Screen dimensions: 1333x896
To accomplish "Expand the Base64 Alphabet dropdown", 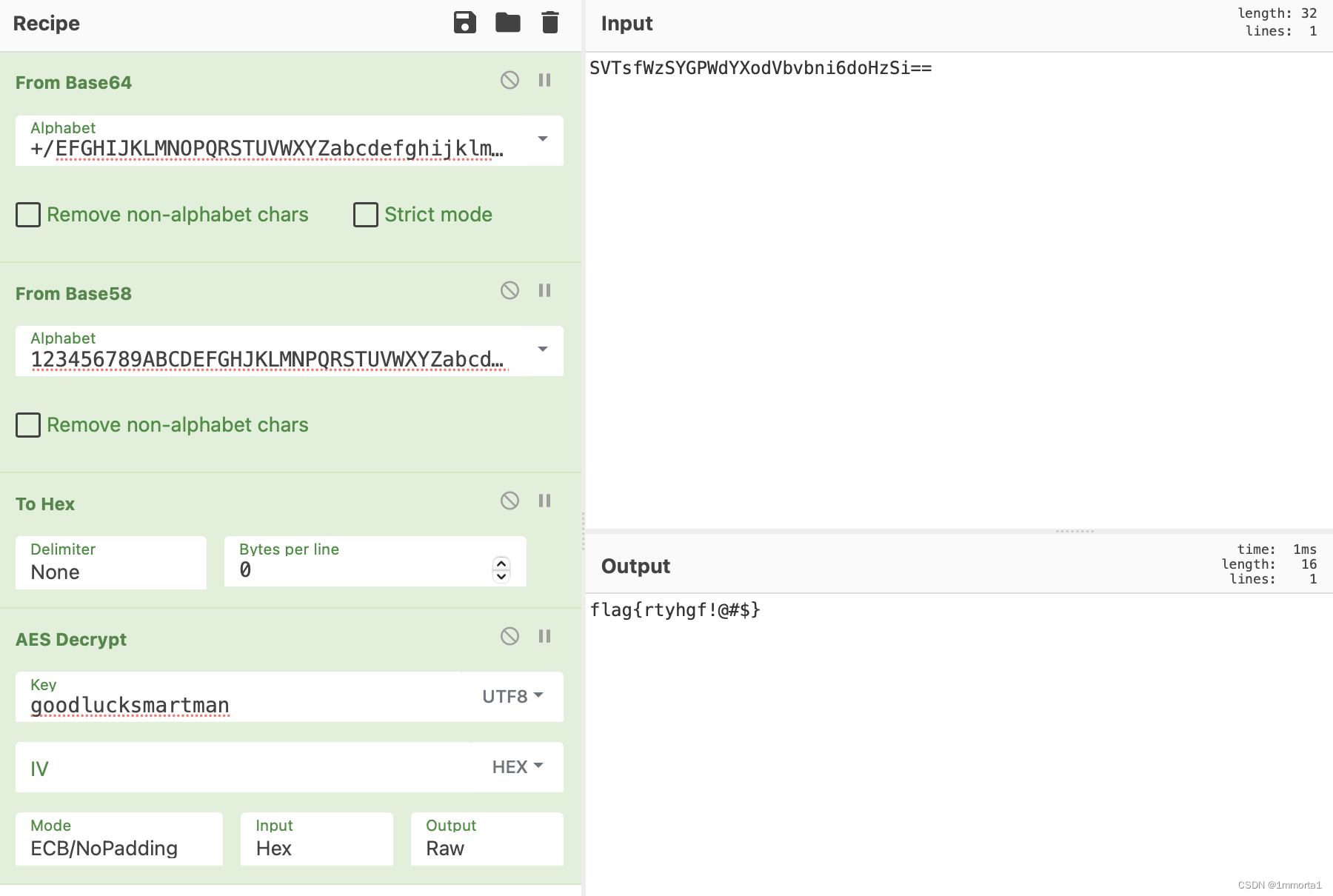I will point(541,139).
